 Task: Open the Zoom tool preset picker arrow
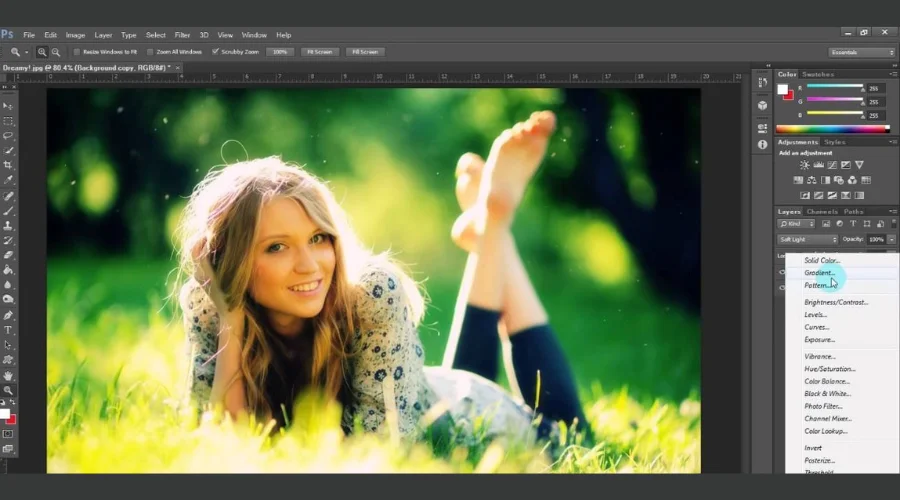26,52
